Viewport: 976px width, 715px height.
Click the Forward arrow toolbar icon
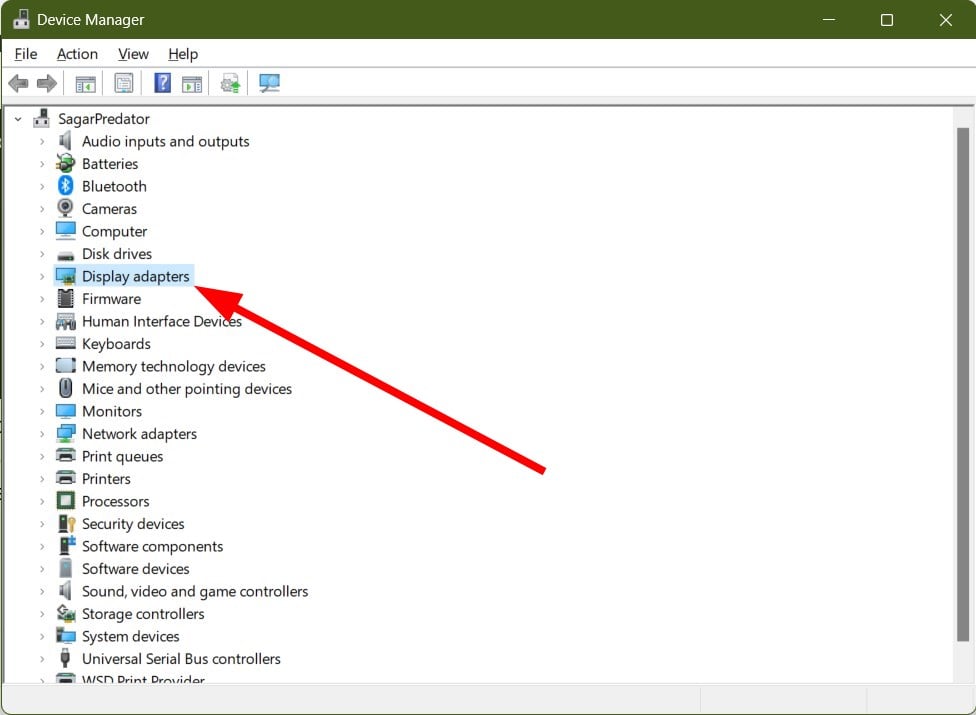click(x=47, y=83)
